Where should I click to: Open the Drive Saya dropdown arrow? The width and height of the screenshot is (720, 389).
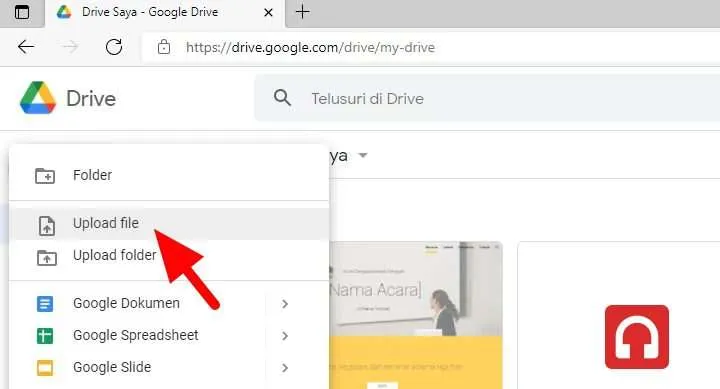363,155
